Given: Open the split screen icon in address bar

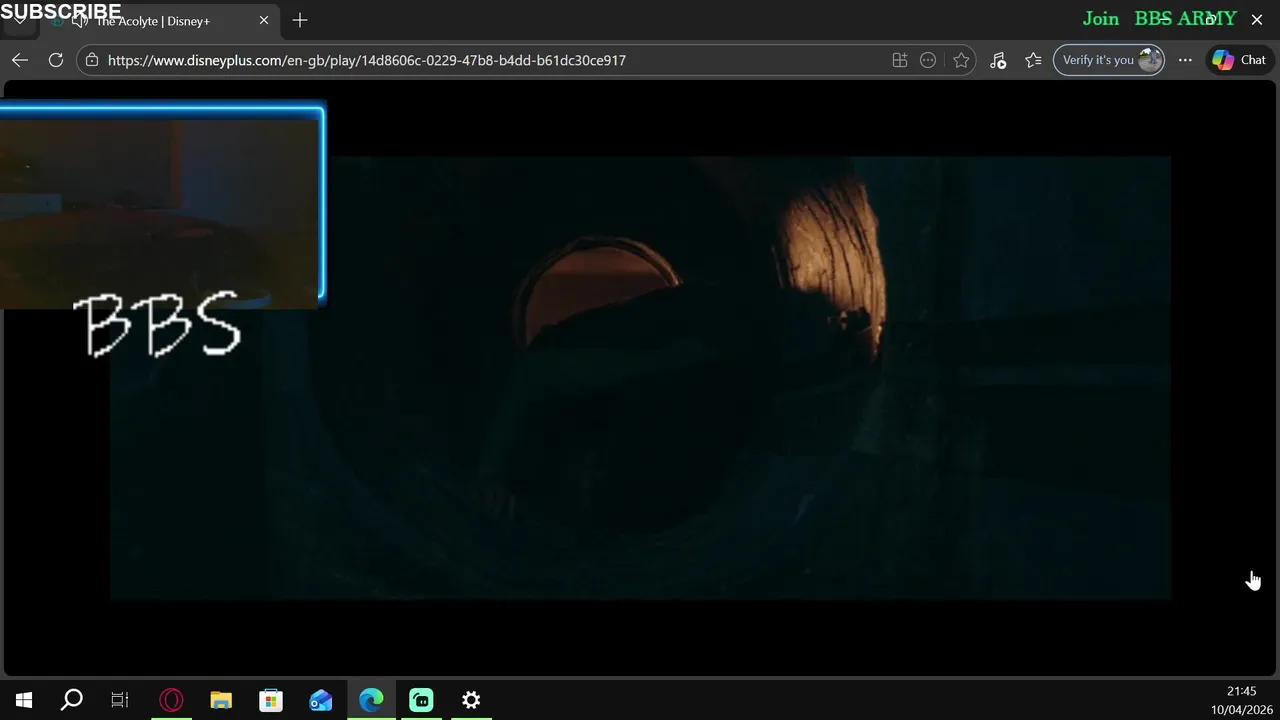Looking at the screenshot, I should click(900, 60).
